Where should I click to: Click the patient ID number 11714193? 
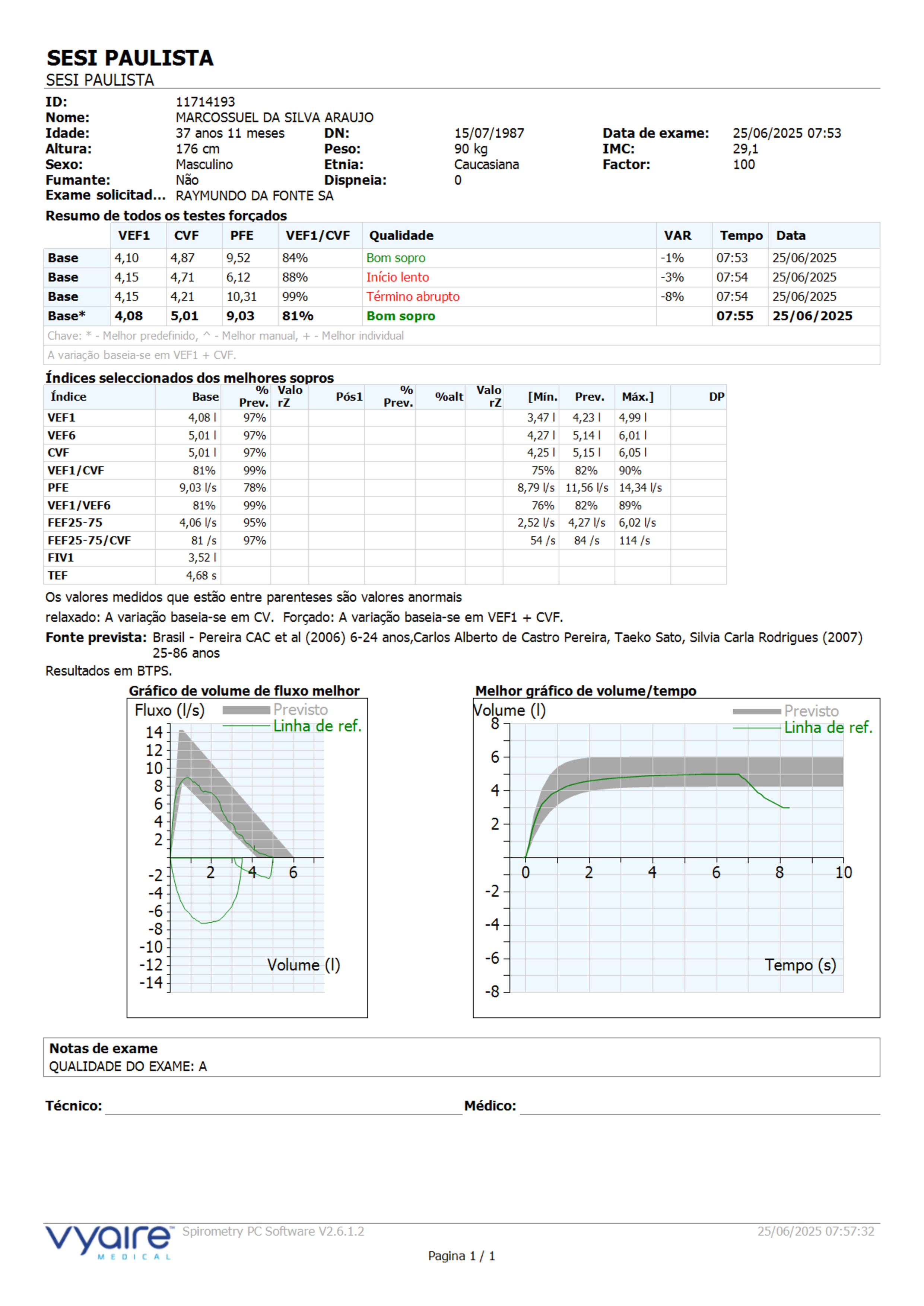coord(205,102)
